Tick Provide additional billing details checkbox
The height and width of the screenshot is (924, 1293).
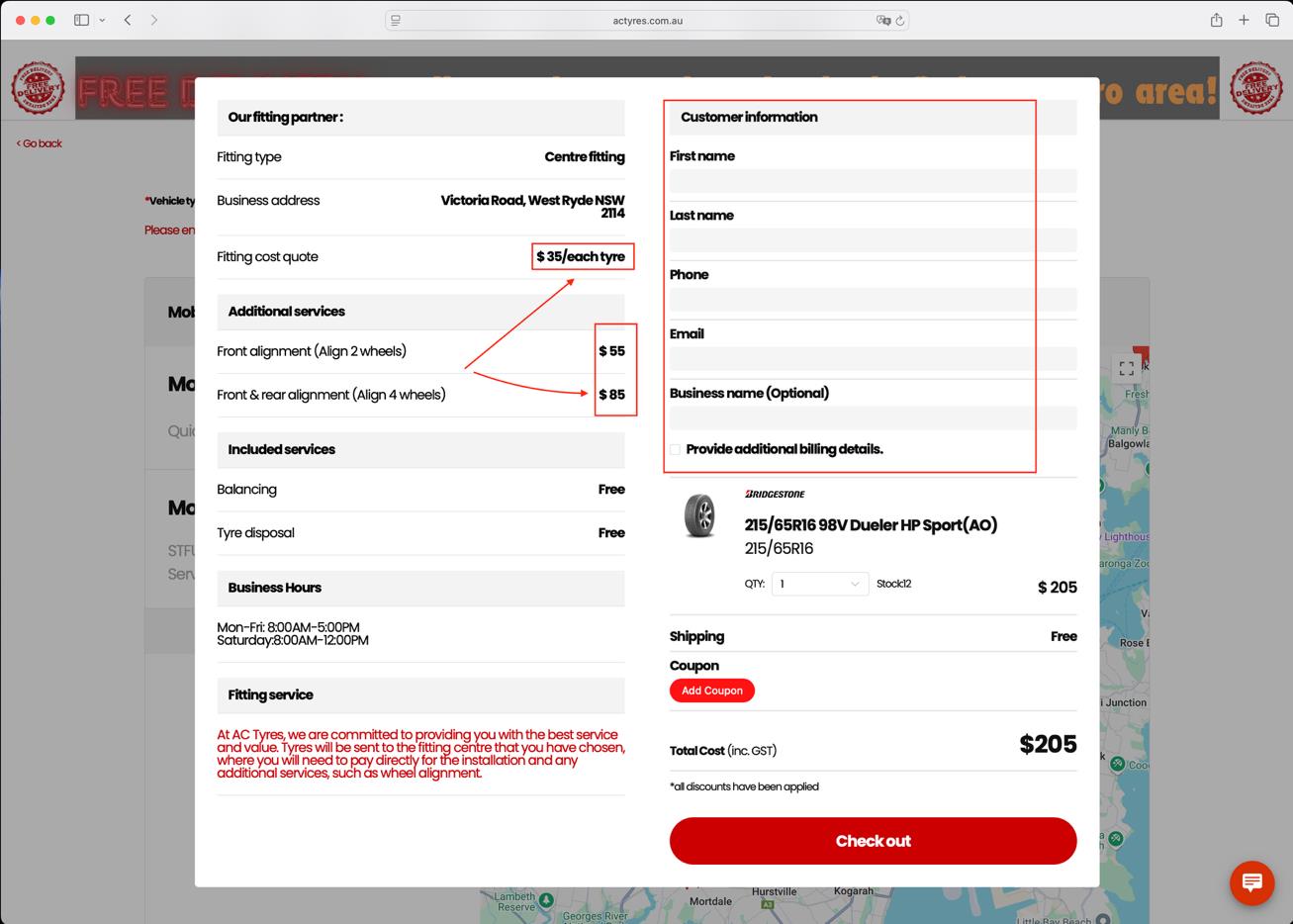[x=676, y=449]
